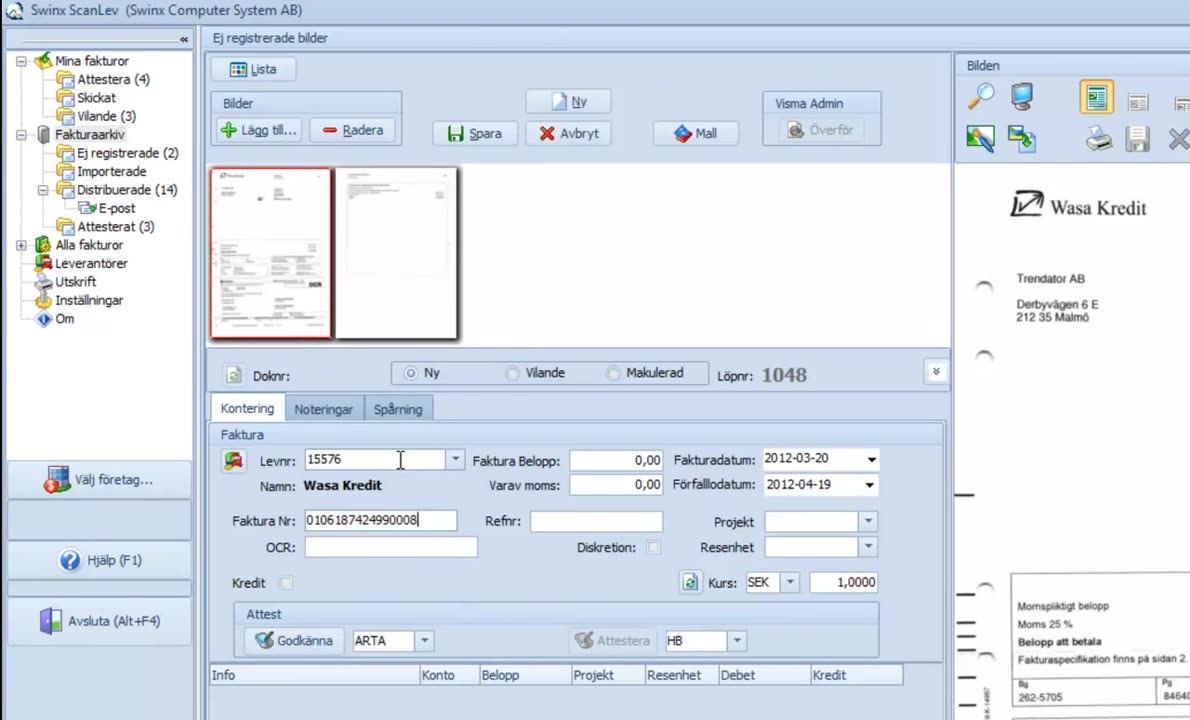Open the ARTA approver dropdown
Screen dimensions: 1190x720
424,641
